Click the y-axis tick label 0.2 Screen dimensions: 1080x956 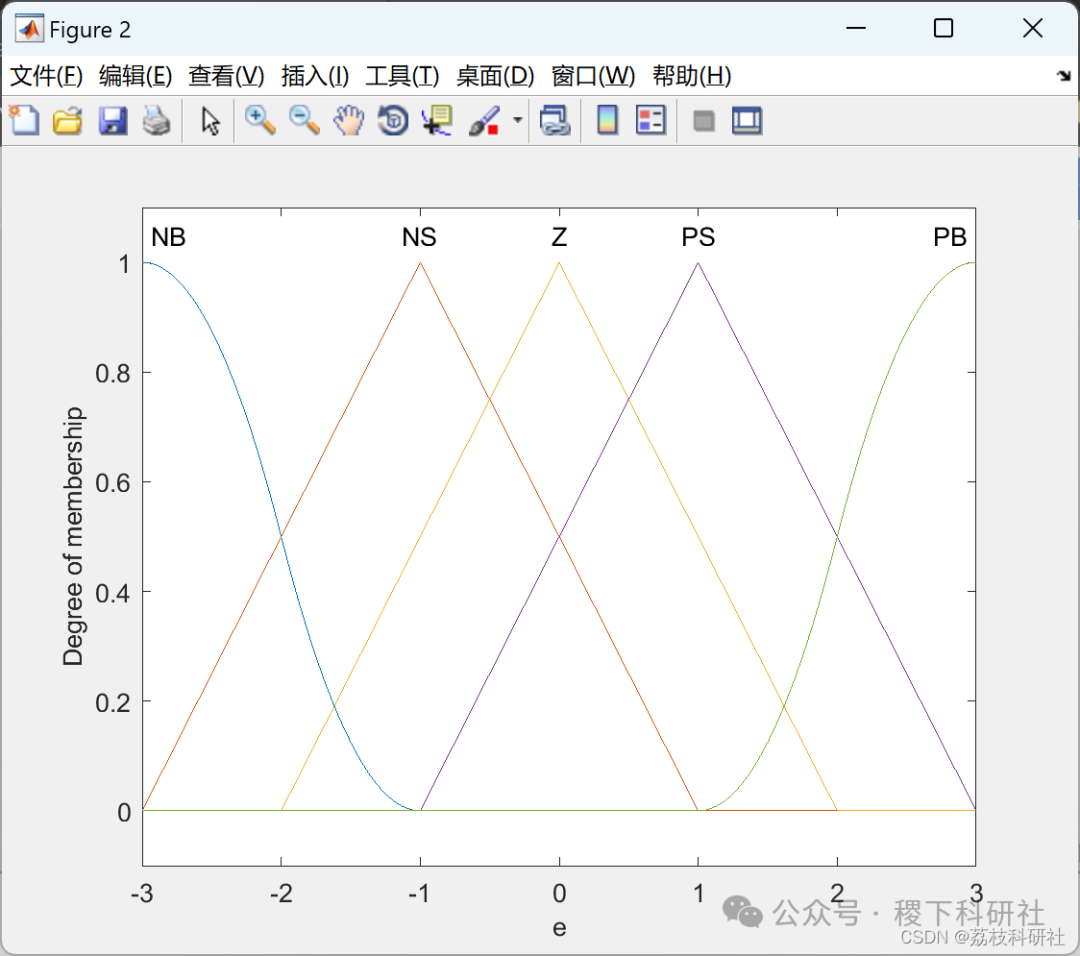click(113, 703)
